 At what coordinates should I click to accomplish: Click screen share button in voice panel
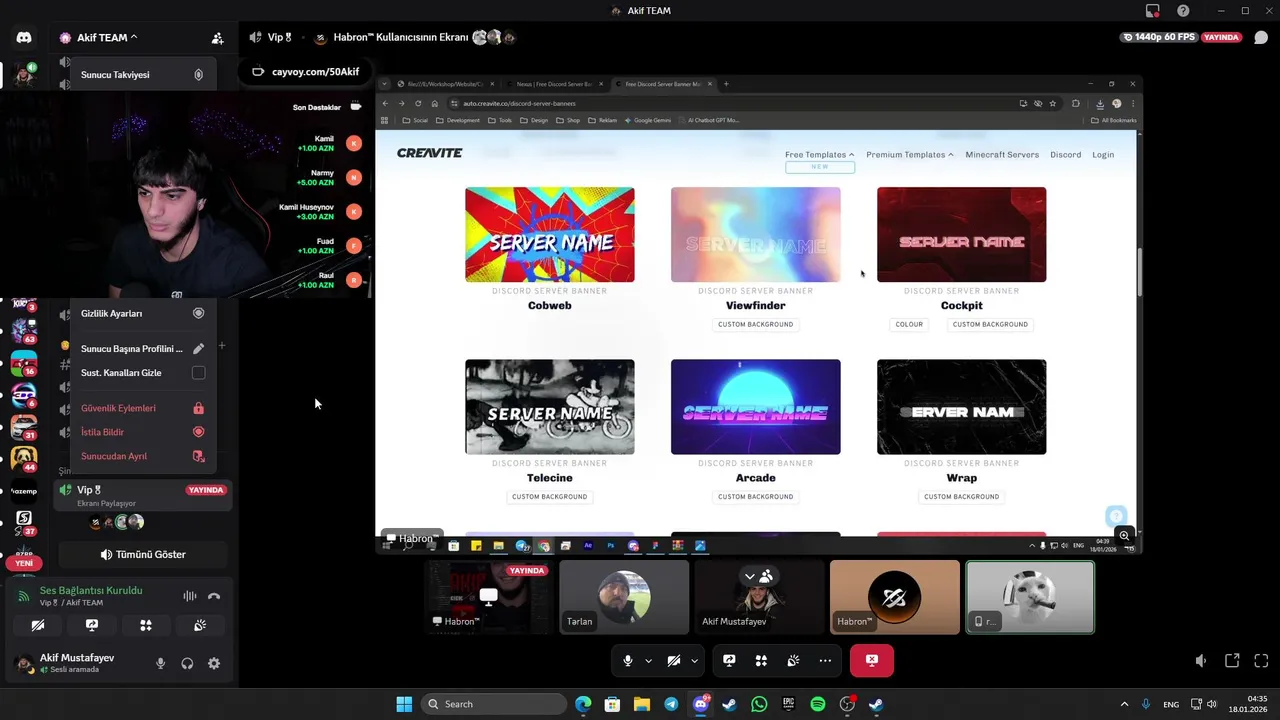coord(92,625)
